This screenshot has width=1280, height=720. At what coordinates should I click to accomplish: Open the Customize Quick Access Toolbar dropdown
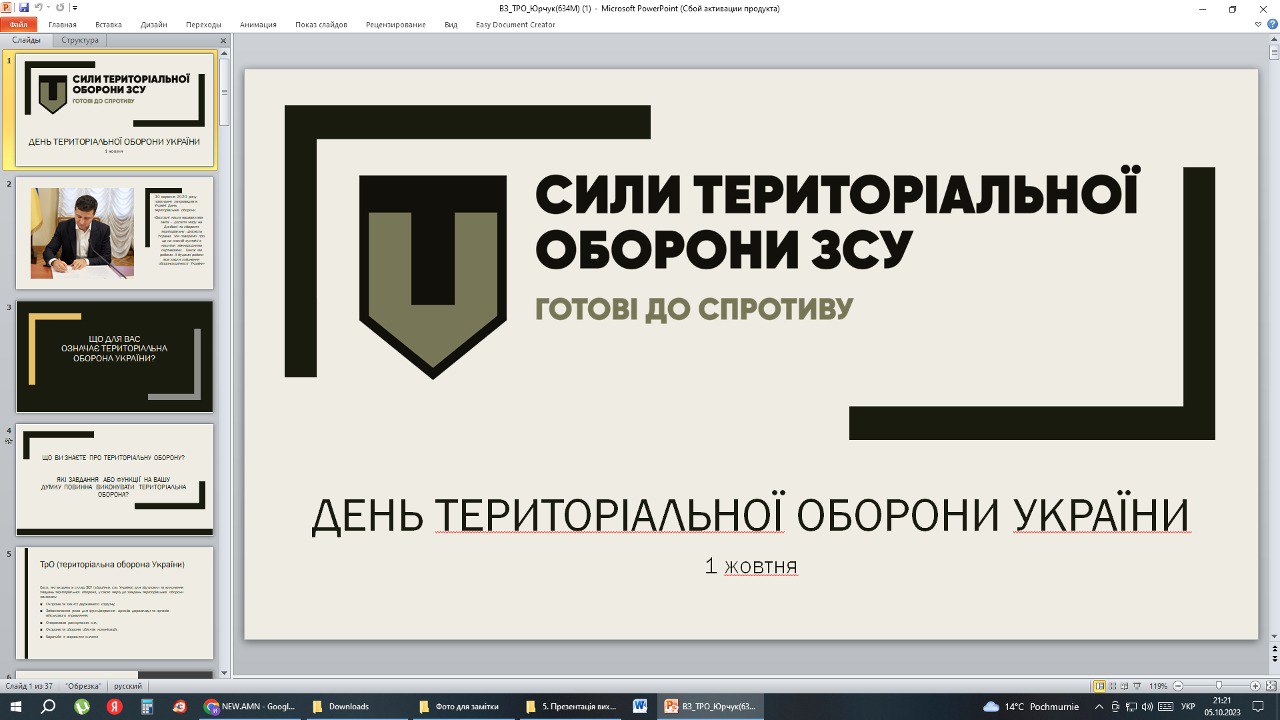[x=74, y=8]
